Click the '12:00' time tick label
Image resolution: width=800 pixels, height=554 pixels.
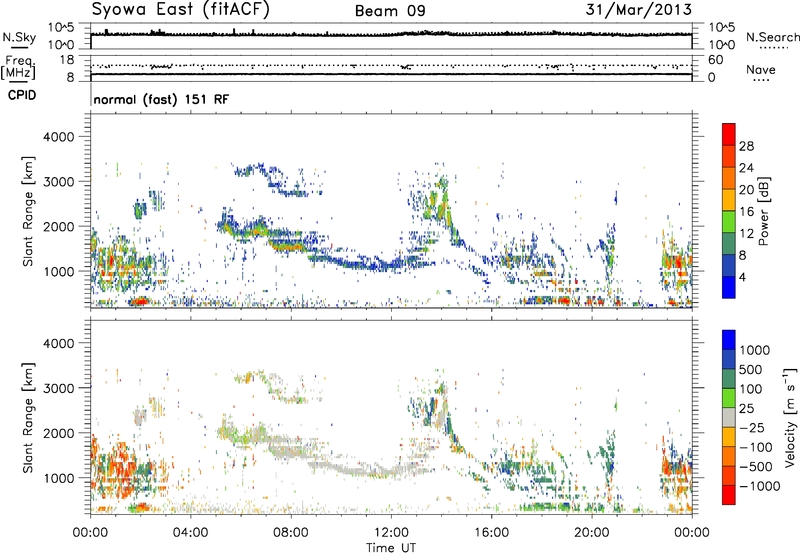coord(391,533)
